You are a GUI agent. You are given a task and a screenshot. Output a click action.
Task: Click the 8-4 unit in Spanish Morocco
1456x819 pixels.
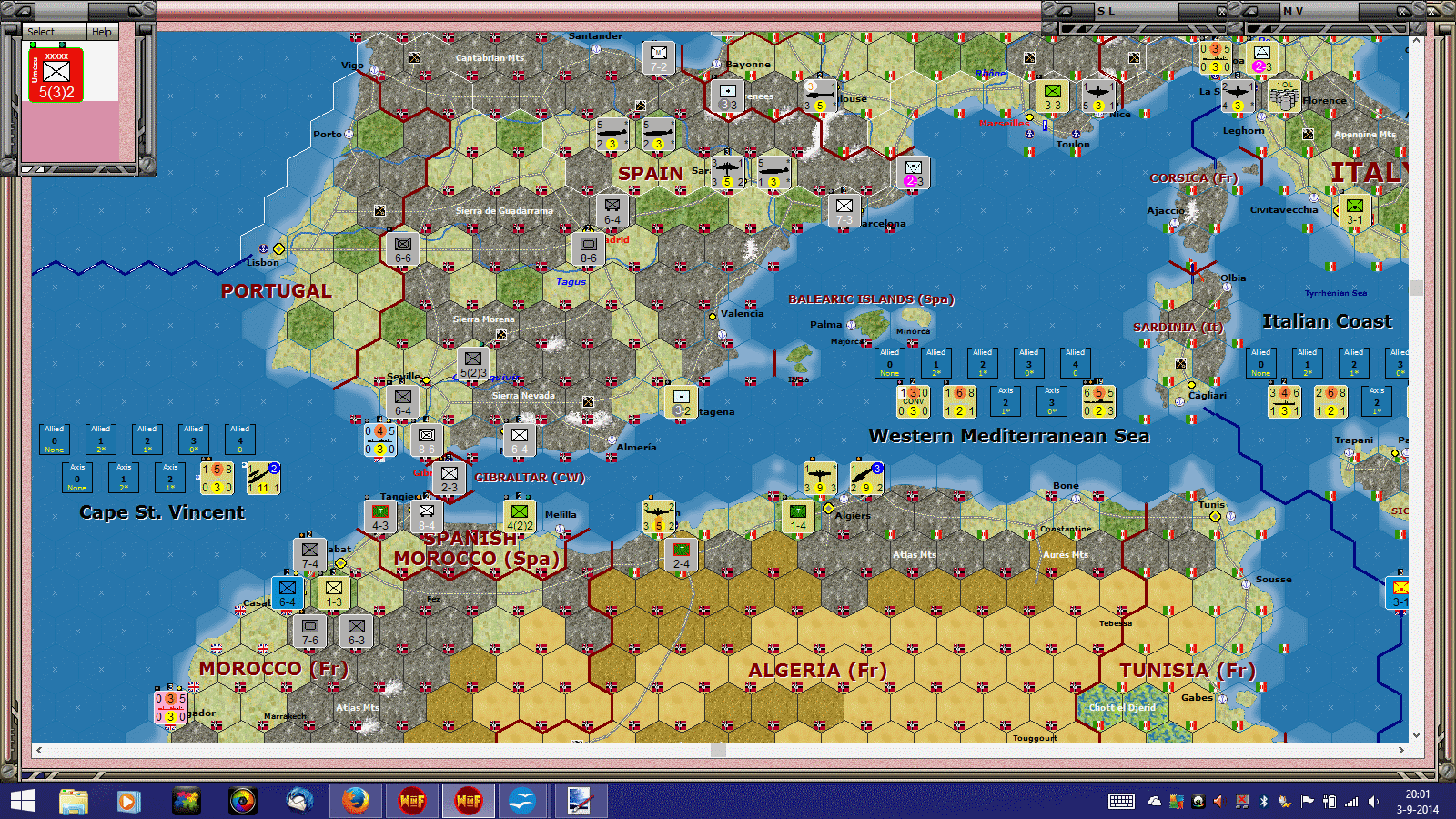(427, 517)
